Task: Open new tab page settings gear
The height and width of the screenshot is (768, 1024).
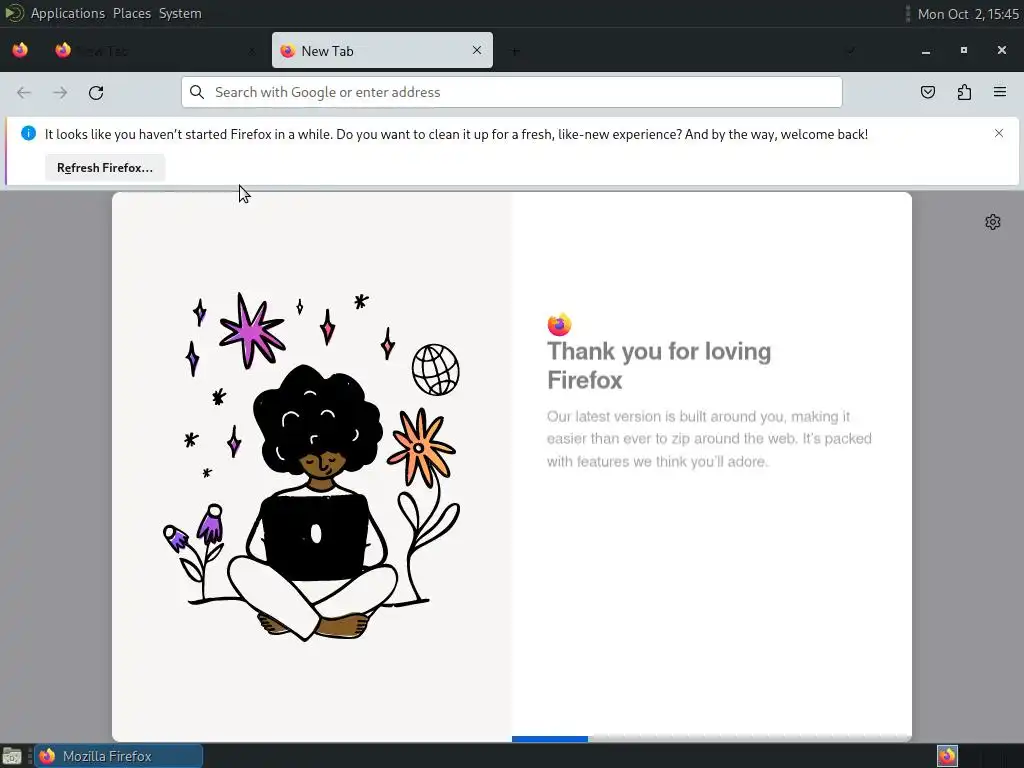Action: 993,222
